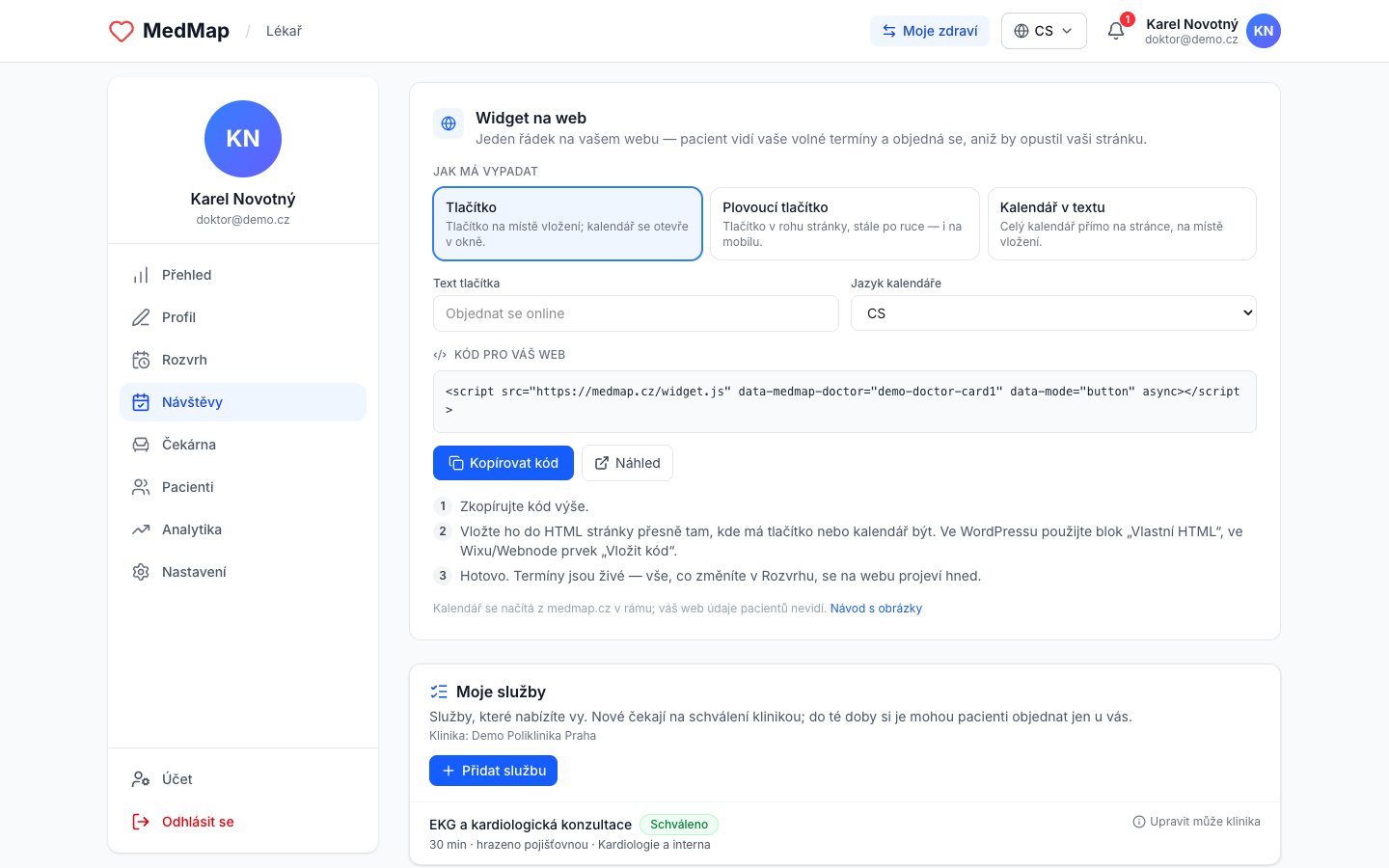Click the Nastavení gear icon
1389x868 pixels.
[141, 572]
